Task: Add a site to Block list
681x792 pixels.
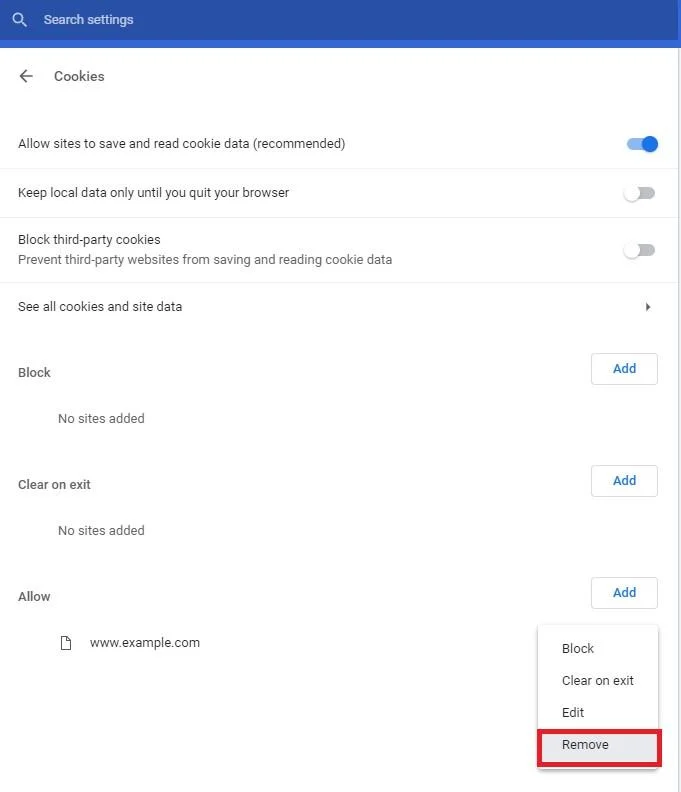Action: click(624, 369)
